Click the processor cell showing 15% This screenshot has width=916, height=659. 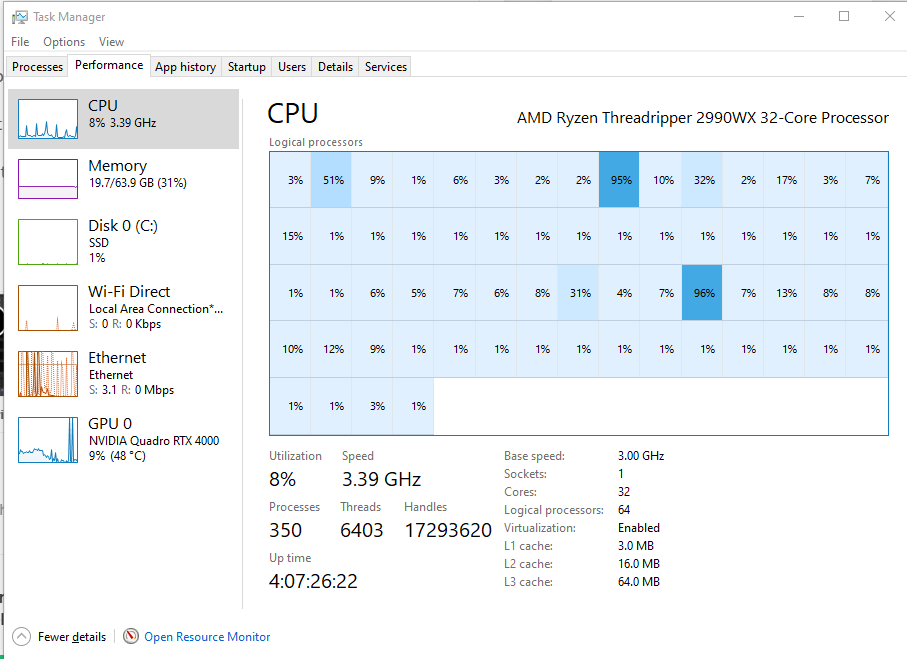click(290, 236)
